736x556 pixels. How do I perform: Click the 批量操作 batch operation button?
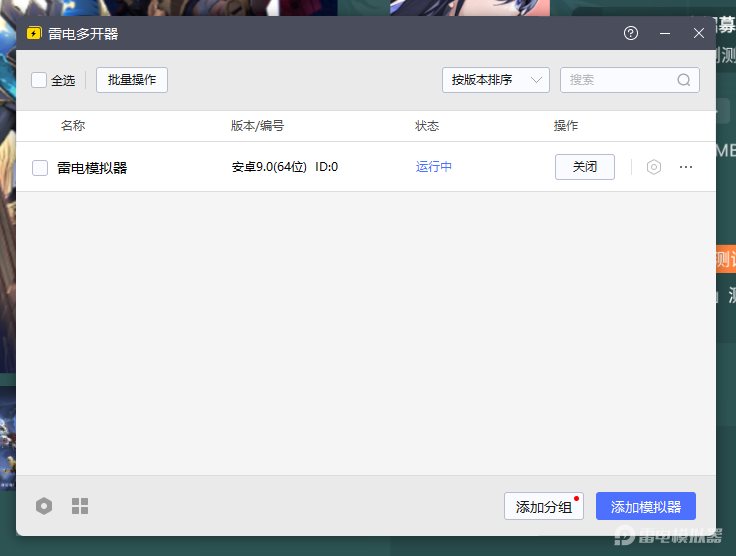tap(132, 80)
